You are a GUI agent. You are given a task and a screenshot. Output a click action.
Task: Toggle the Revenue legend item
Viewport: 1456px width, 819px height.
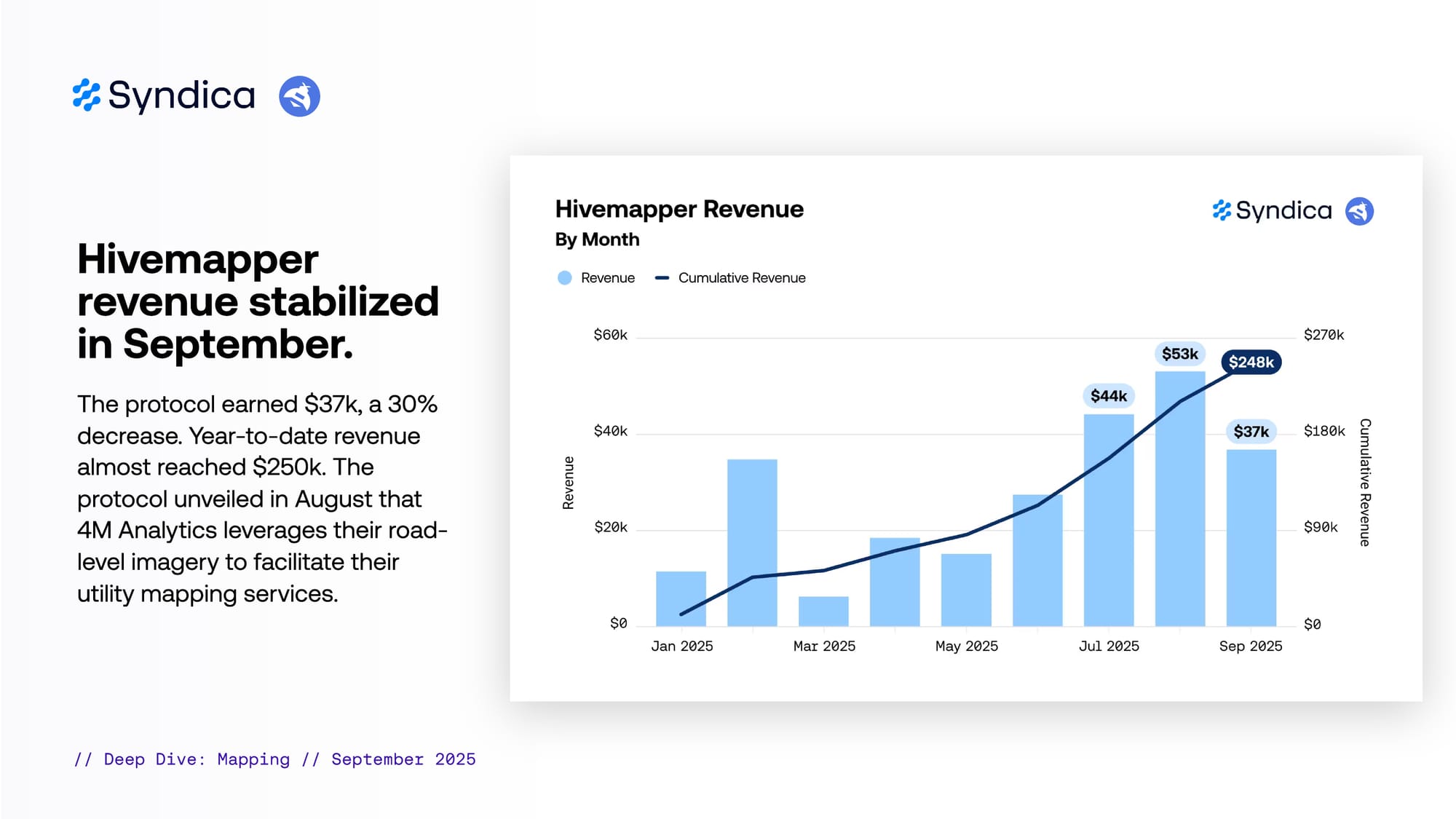(607, 278)
